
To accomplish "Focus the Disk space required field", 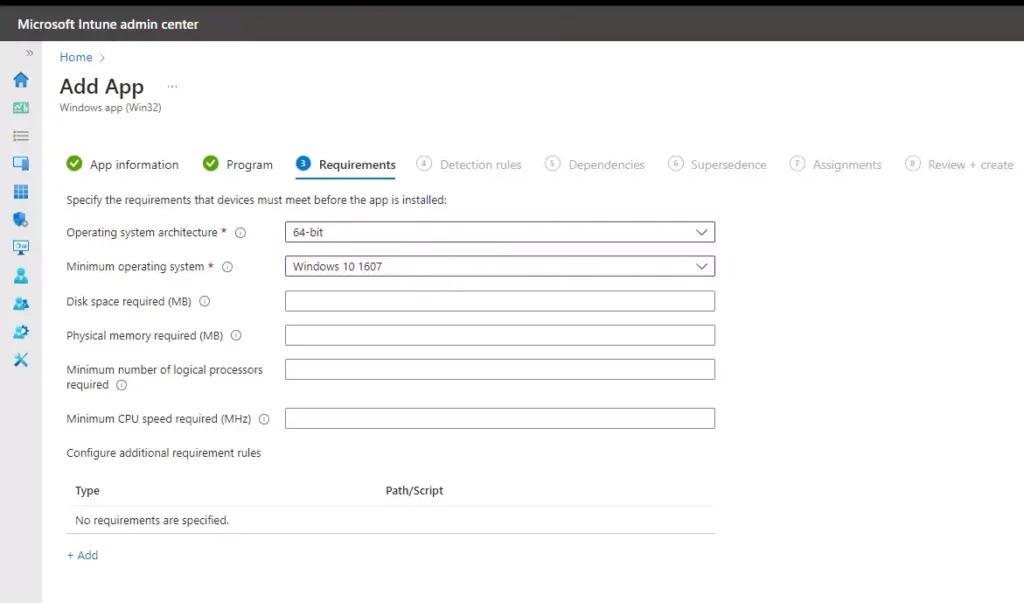I will (500, 301).
